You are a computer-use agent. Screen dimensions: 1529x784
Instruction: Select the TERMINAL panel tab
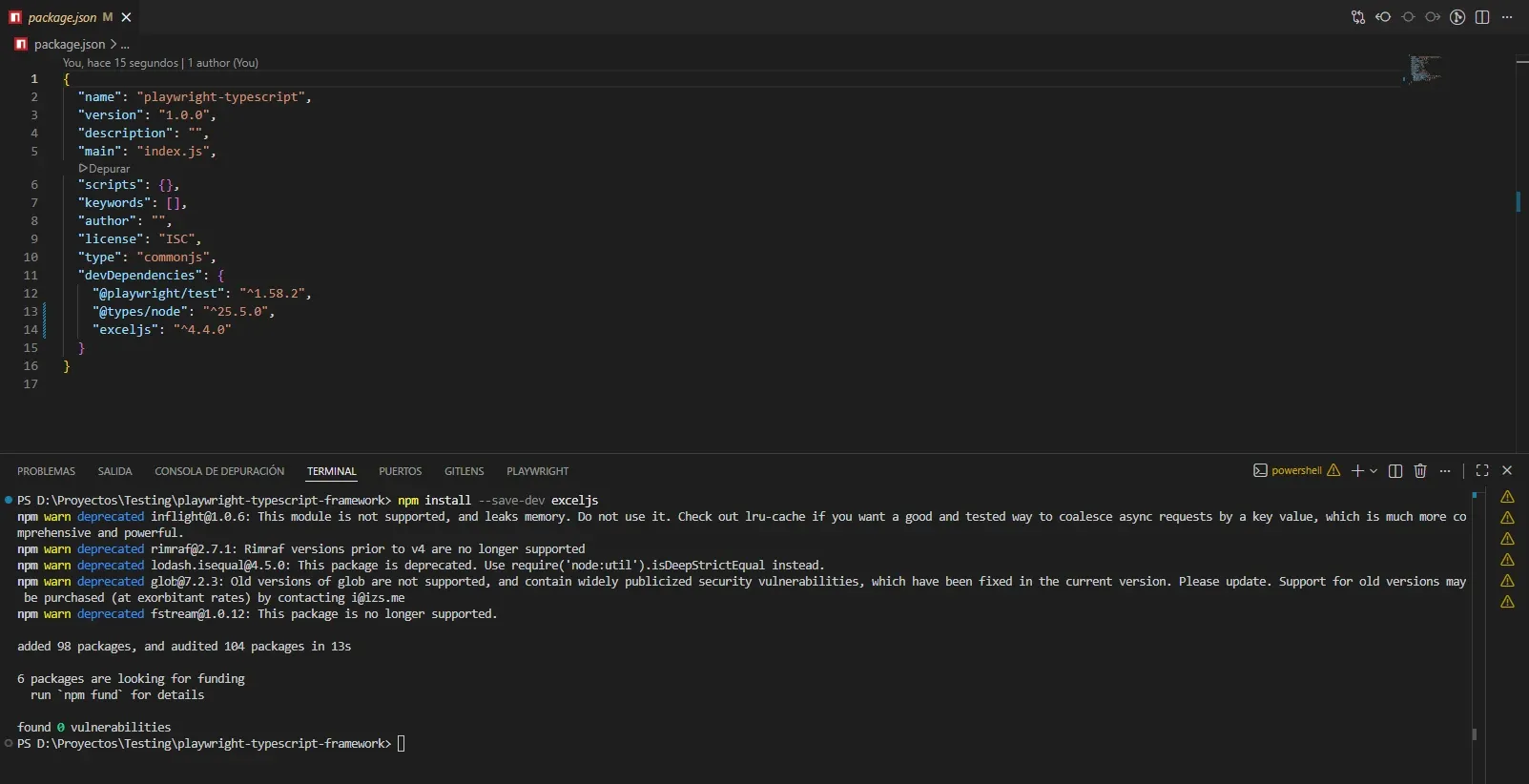[x=332, y=471]
